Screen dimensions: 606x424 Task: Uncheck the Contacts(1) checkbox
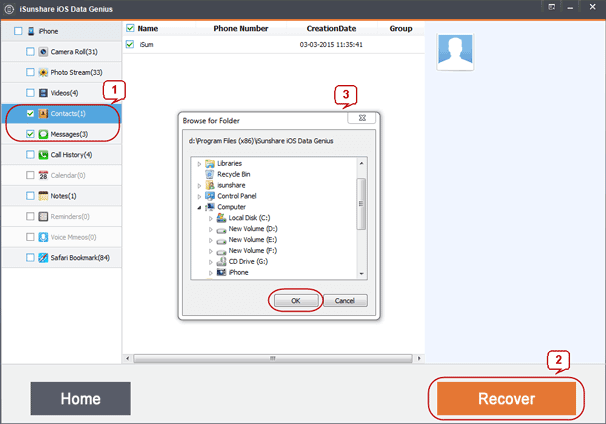30,113
